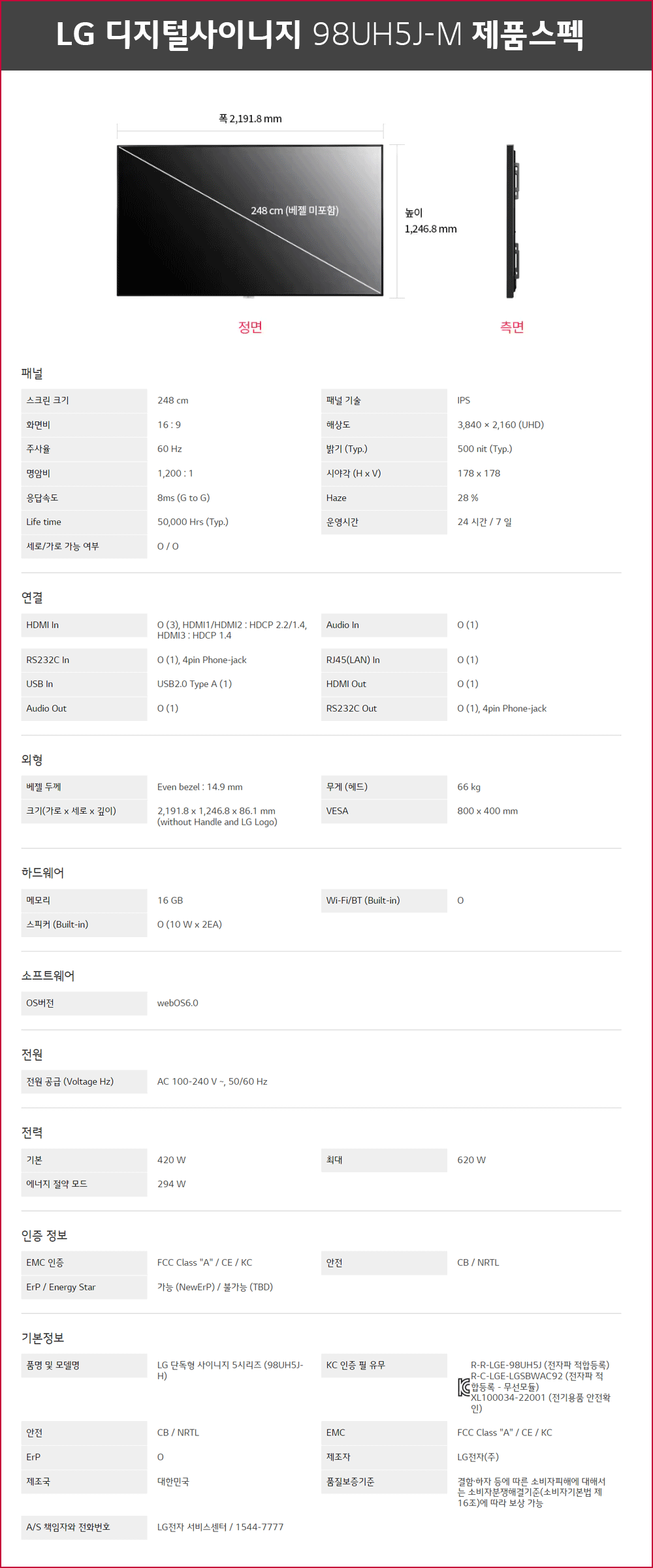
Task: Click the KC 인증 필 유무 row label
Action: click(384, 1366)
